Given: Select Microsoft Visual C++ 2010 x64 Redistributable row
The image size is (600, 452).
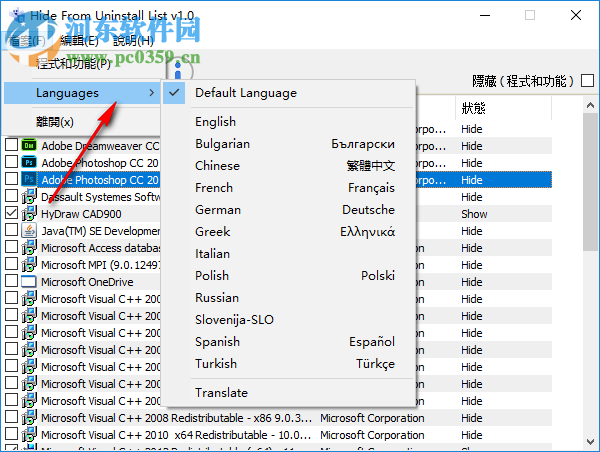Looking at the screenshot, I should (176, 435).
